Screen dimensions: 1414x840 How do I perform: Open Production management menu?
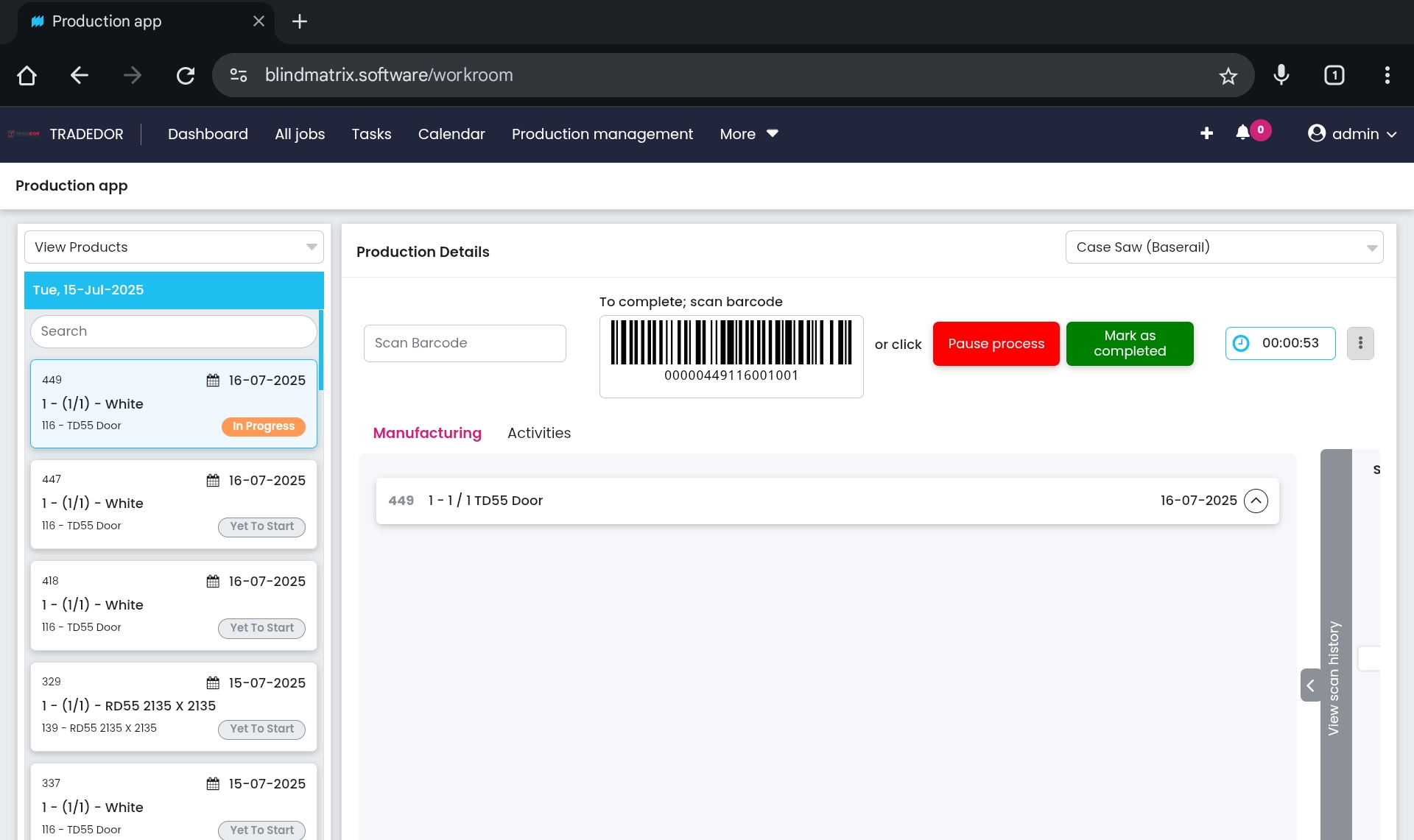(x=602, y=134)
